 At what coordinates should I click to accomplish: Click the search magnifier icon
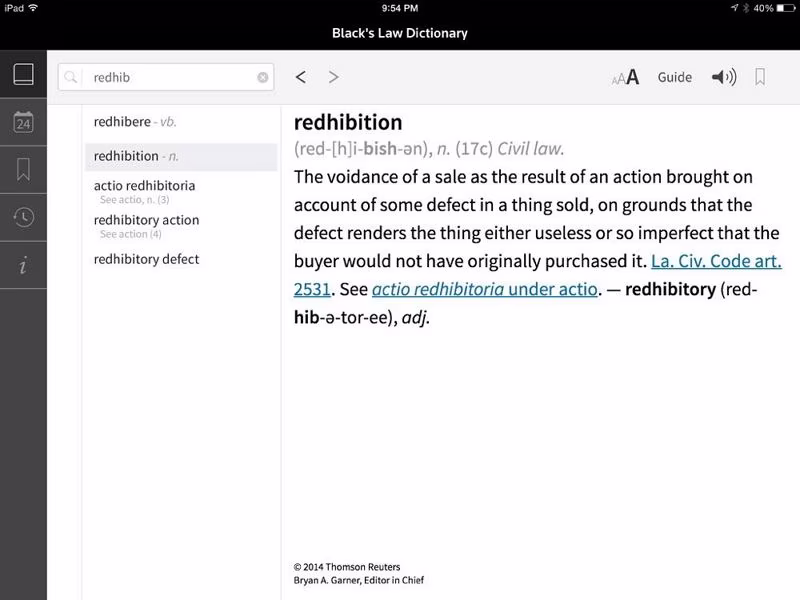click(x=71, y=78)
